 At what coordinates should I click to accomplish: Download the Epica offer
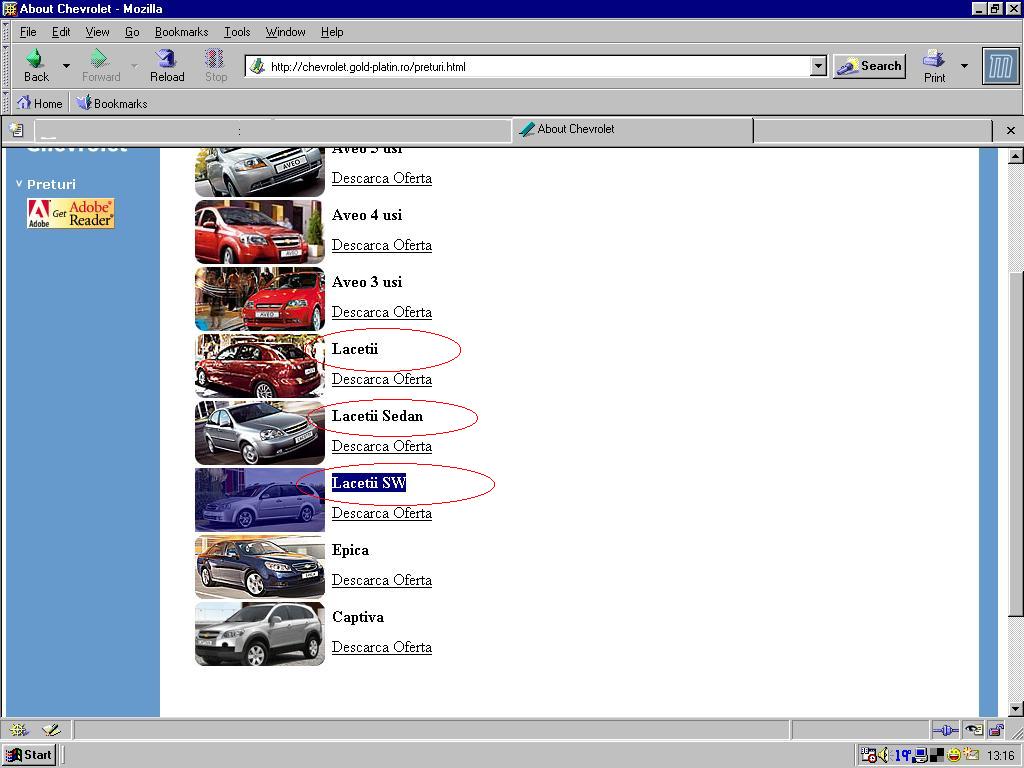(x=381, y=581)
